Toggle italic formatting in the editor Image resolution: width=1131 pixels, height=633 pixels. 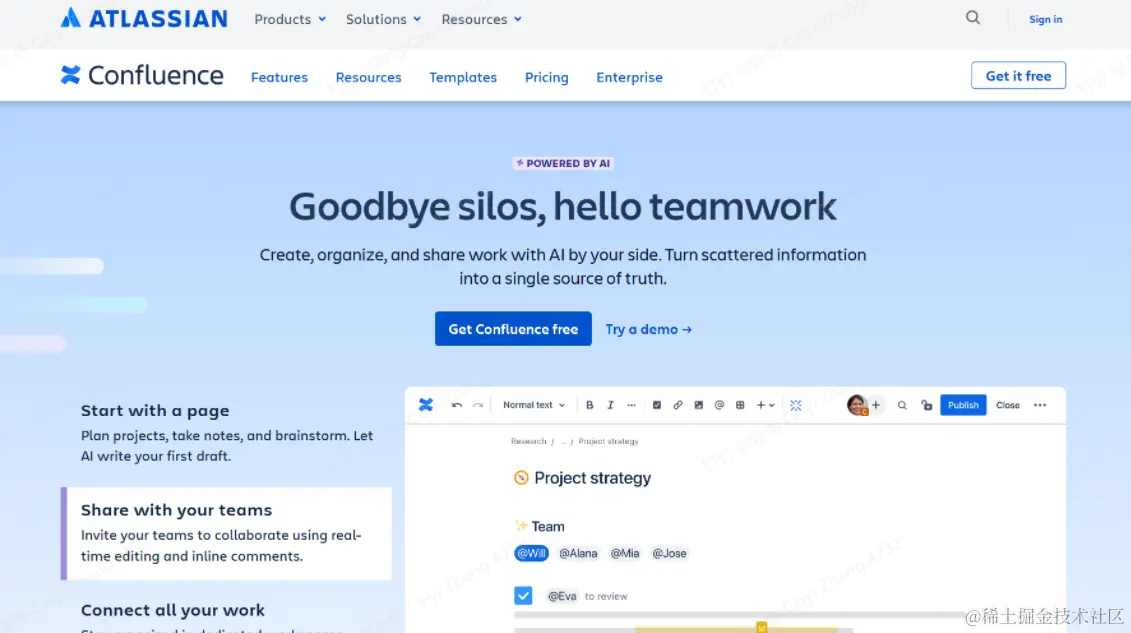610,405
